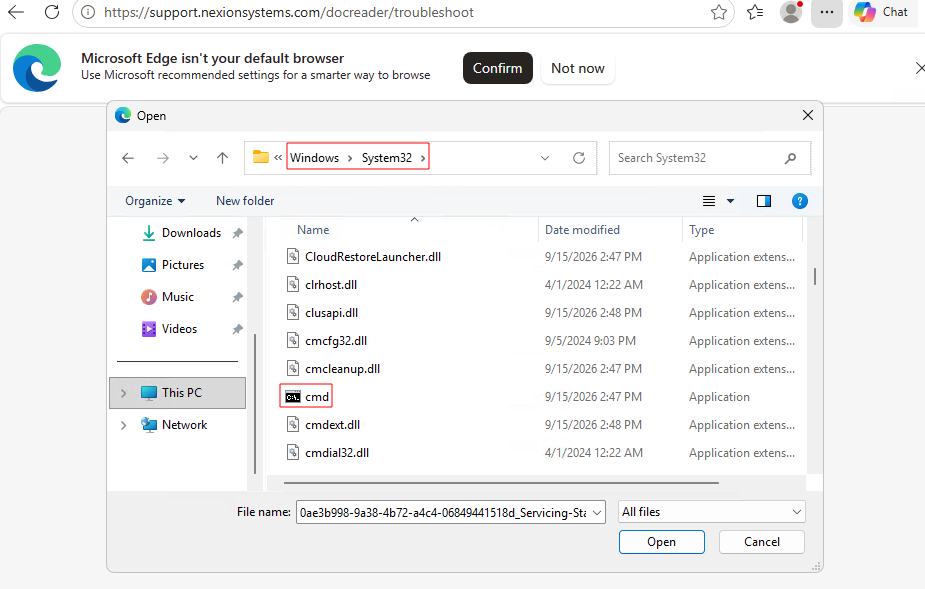The image size is (925, 589).
Task: Create a New folder
Action: pyautogui.click(x=245, y=201)
